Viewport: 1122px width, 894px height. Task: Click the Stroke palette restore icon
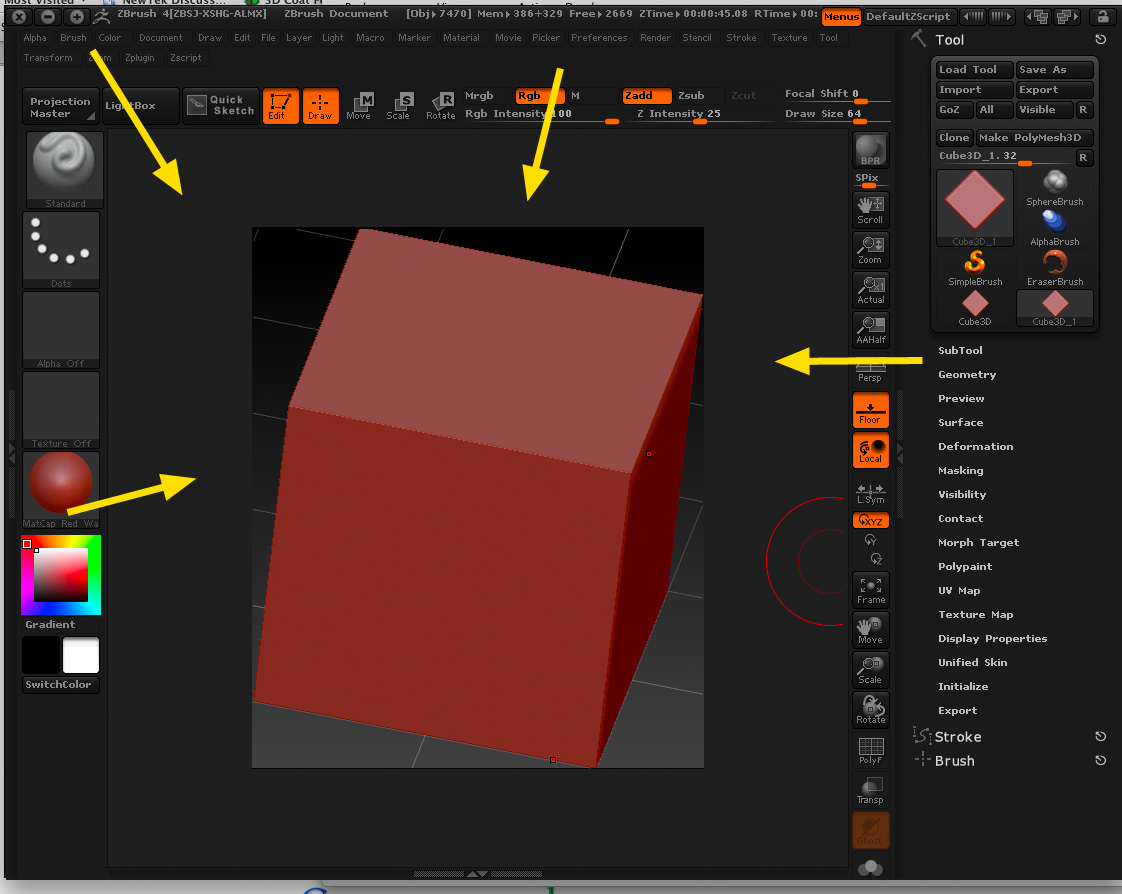click(1101, 737)
